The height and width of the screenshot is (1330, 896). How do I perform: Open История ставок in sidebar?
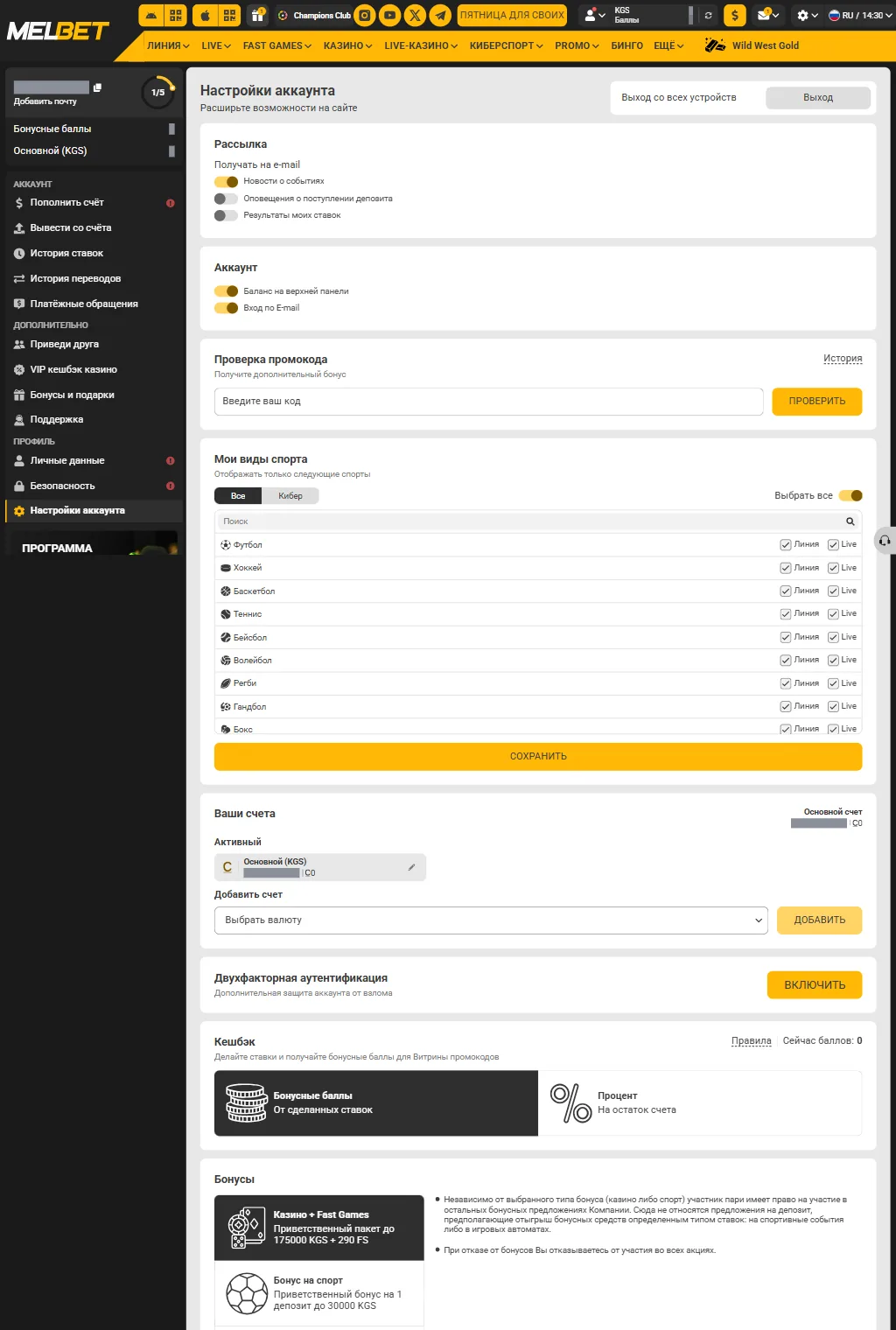click(66, 253)
